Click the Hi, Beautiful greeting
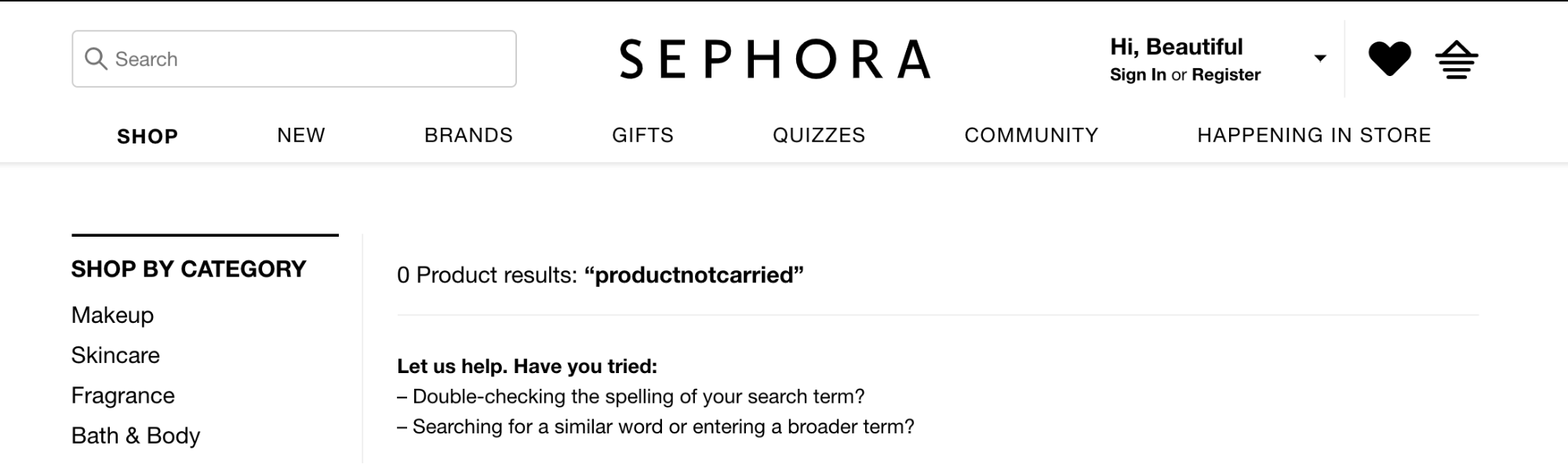1568x464 pixels. pos(1176,47)
